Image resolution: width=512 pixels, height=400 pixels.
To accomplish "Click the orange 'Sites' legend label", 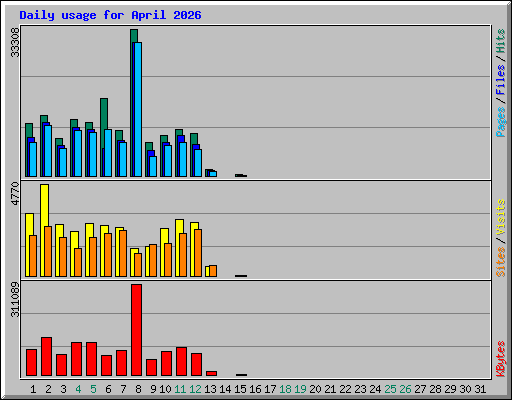I will pyautogui.click(x=500, y=262).
